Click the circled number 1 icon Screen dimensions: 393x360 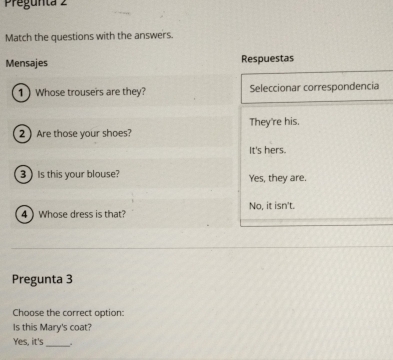[x=21, y=93]
